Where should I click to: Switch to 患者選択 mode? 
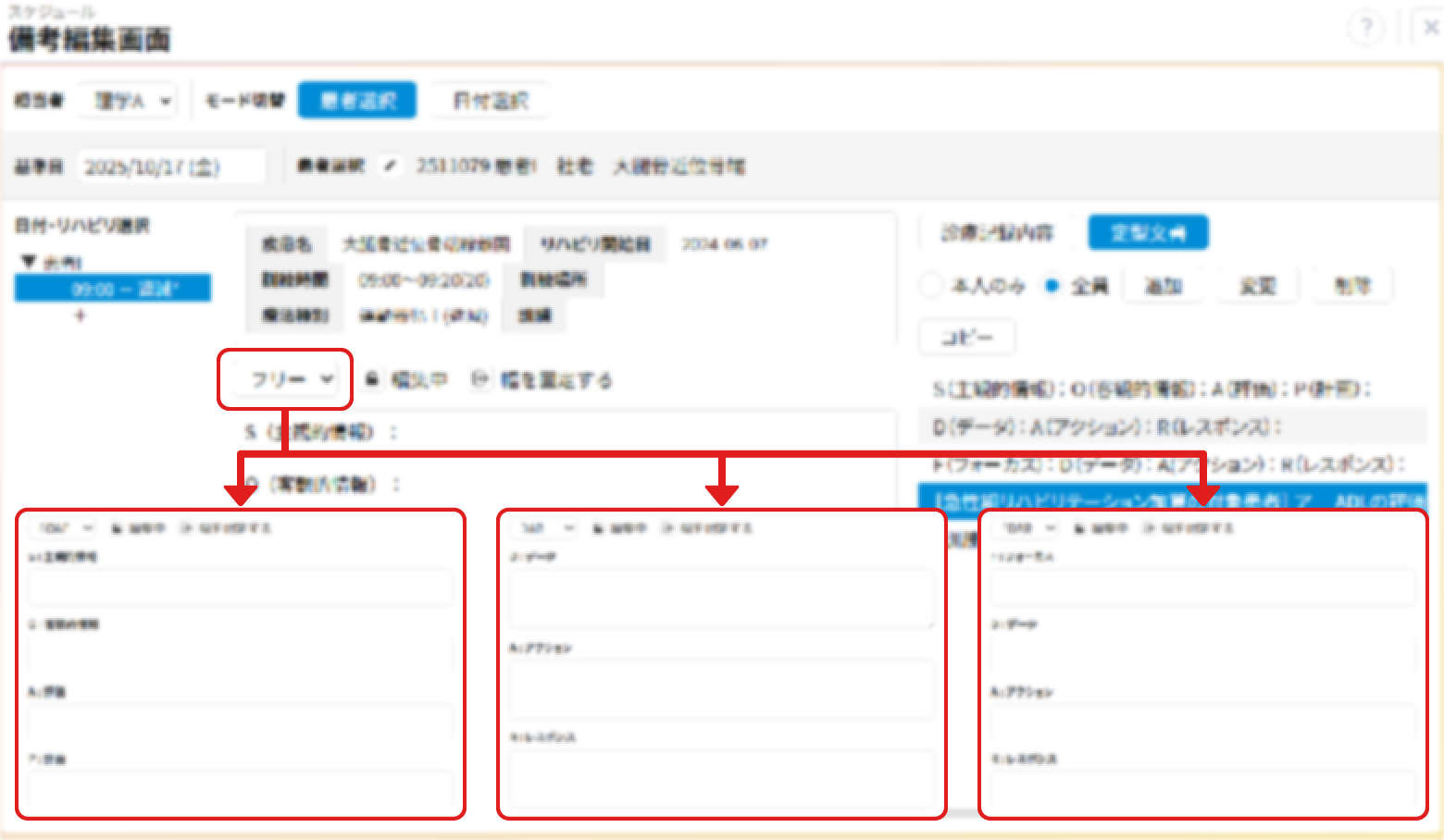pyautogui.click(x=357, y=101)
